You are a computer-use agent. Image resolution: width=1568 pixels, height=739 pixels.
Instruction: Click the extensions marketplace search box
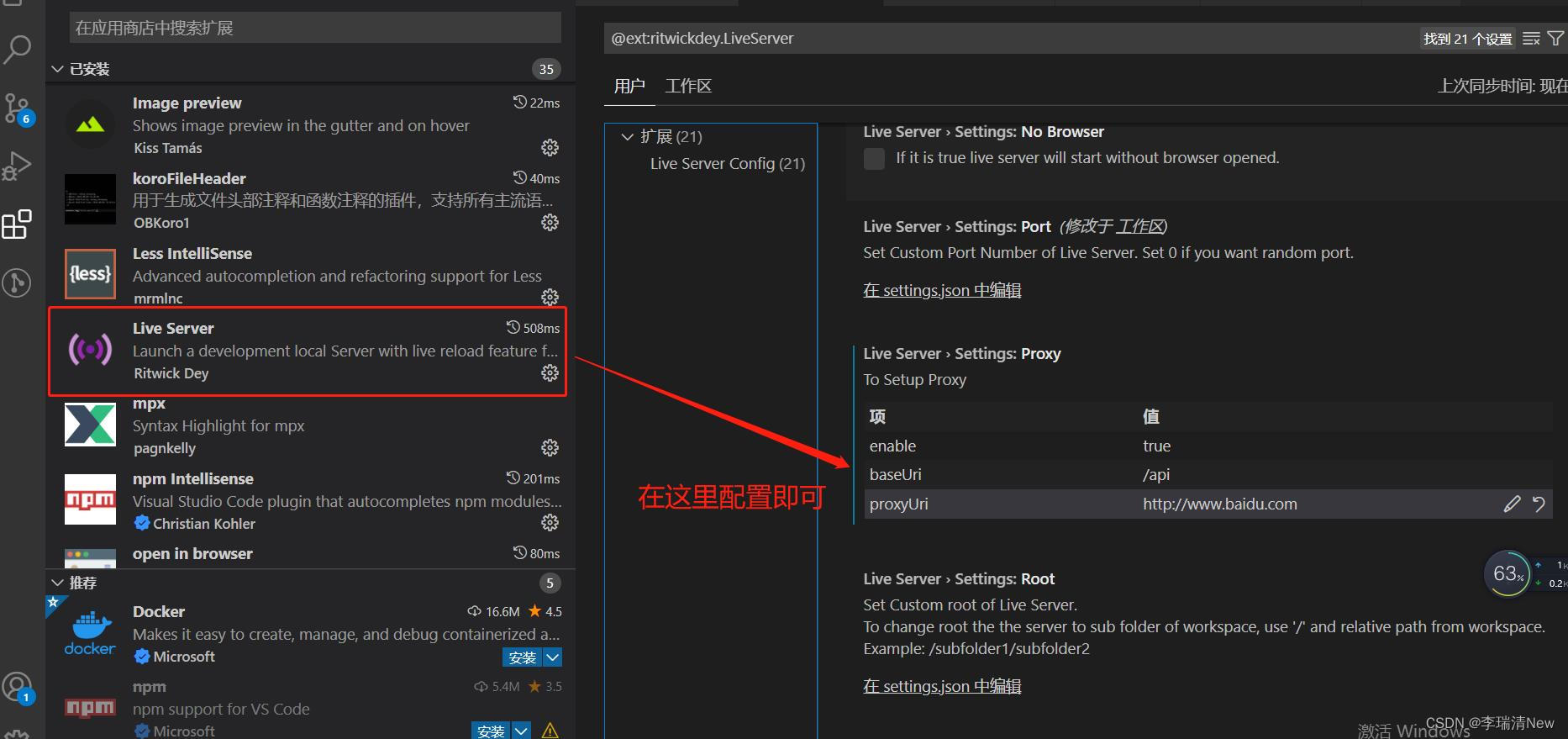[315, 28]
